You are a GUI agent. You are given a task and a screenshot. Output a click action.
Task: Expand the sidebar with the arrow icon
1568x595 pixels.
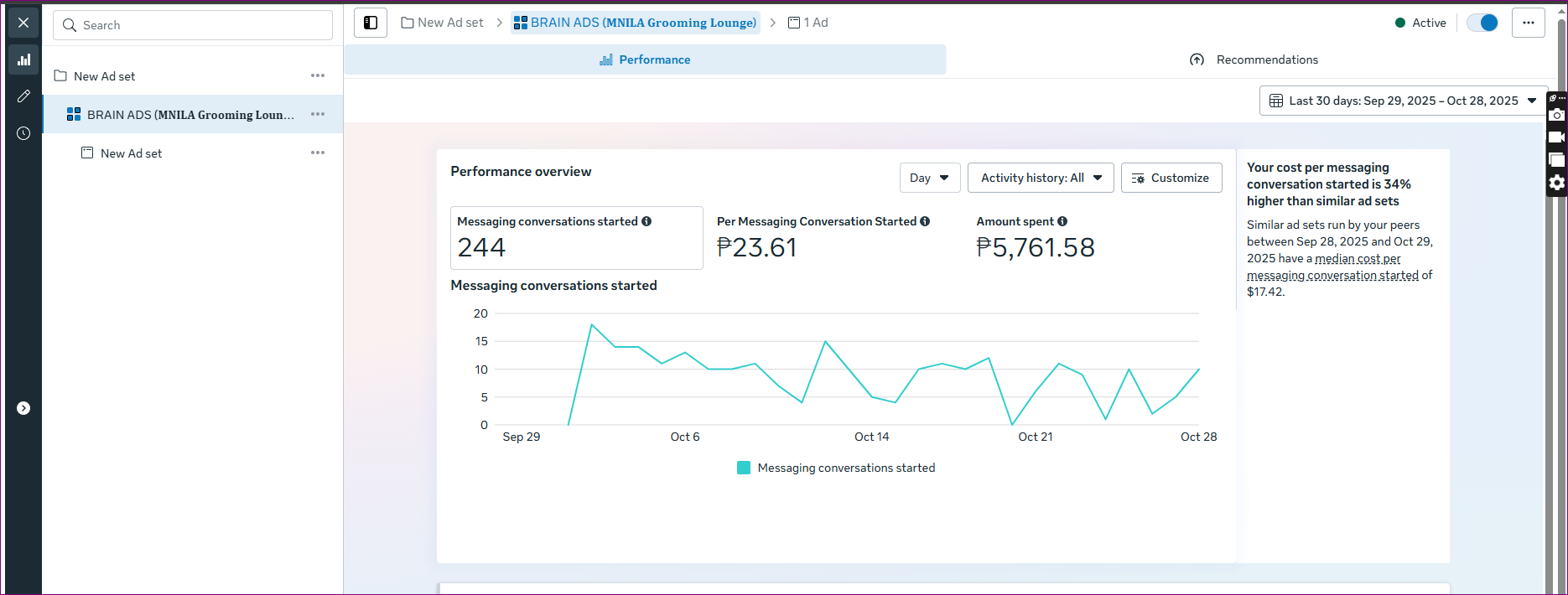pyautogui.click(x=23, y=408)
